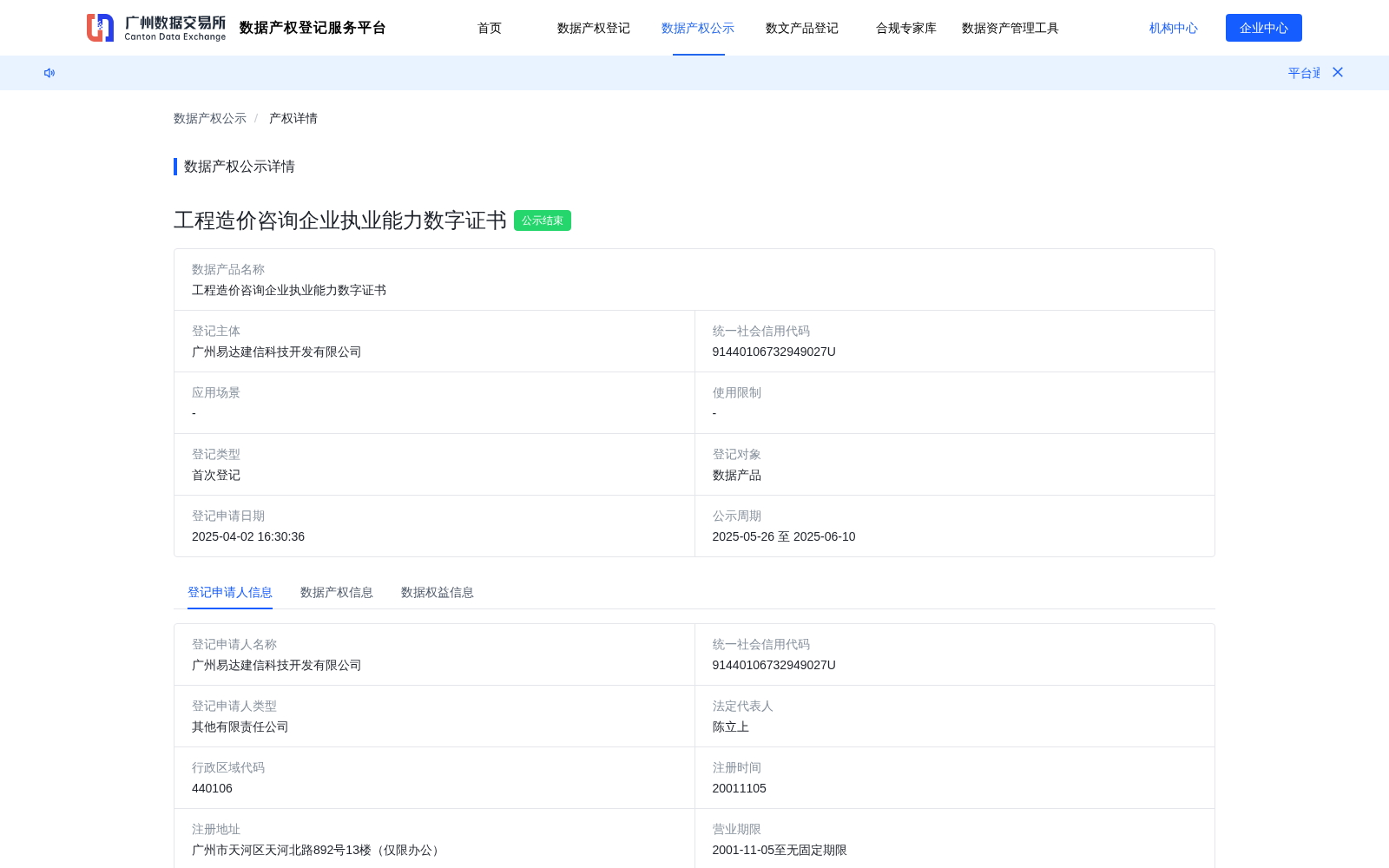Click the 其他有限责任公司 value
The image size is (1389, 868).
click(x=240, y=727)
